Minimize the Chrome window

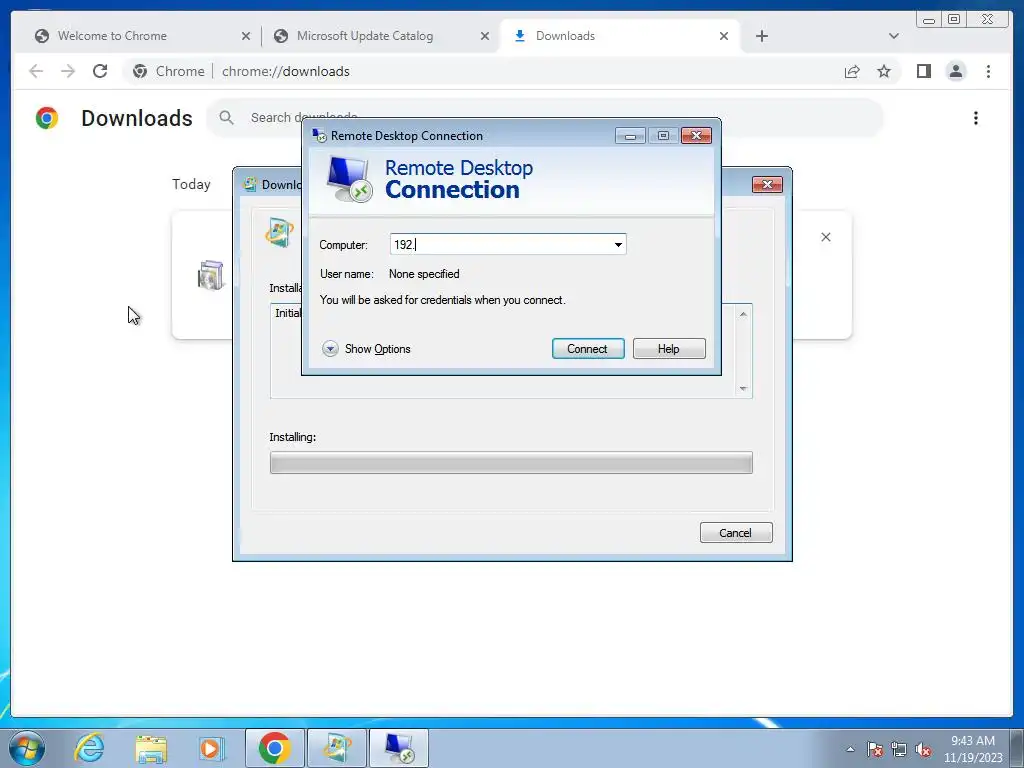pos(929,20)
